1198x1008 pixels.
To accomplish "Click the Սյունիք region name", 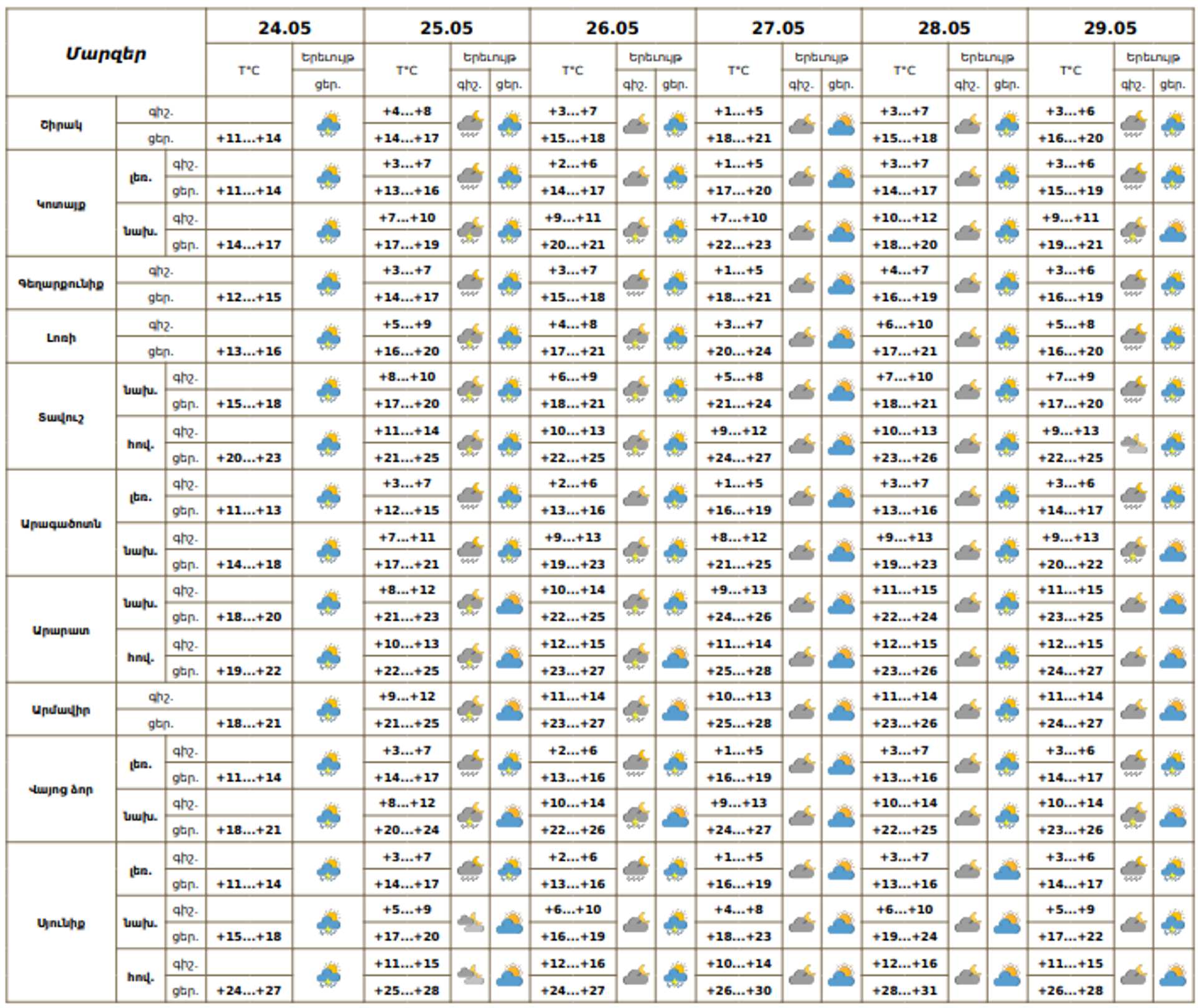I will [61, 923].
